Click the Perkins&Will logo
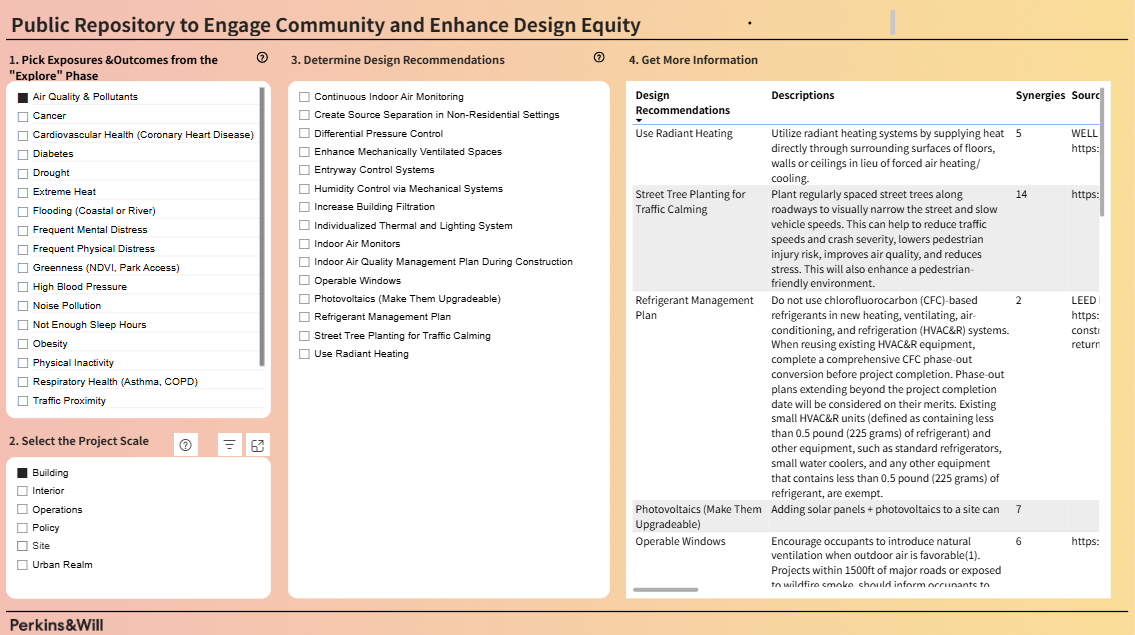This screenshot has width=1135, height=635. click(x=56, y=625)
